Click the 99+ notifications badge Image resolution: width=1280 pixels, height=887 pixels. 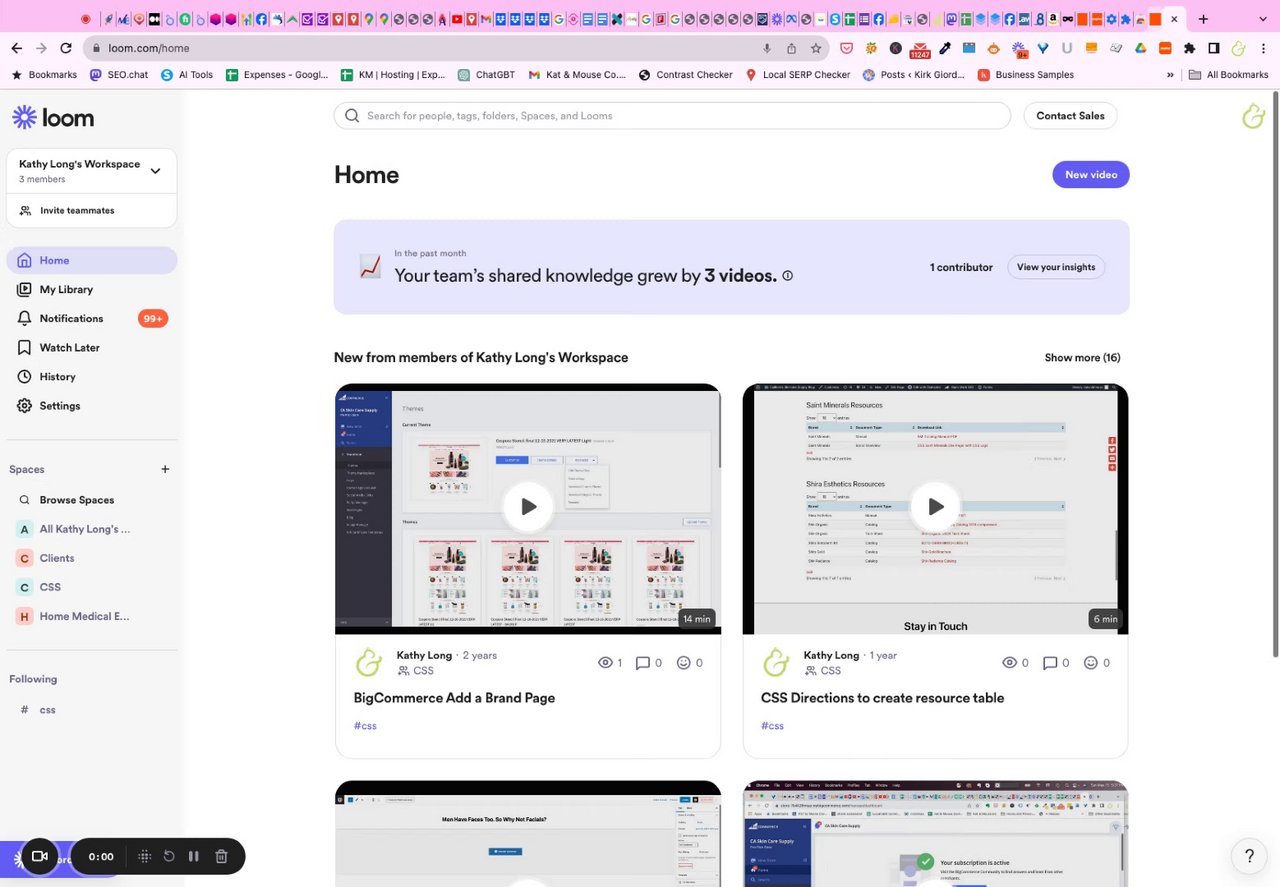tap(153, 318)
